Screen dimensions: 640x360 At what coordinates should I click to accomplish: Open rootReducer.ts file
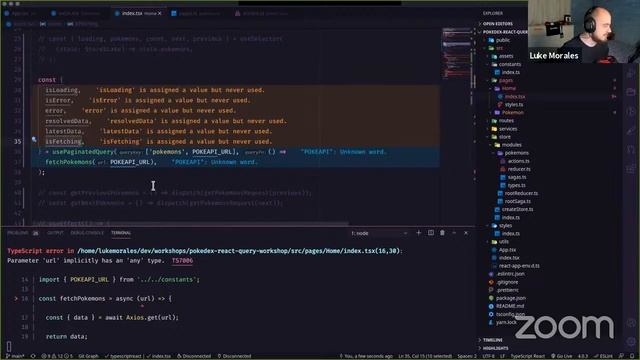coord(521,193)
